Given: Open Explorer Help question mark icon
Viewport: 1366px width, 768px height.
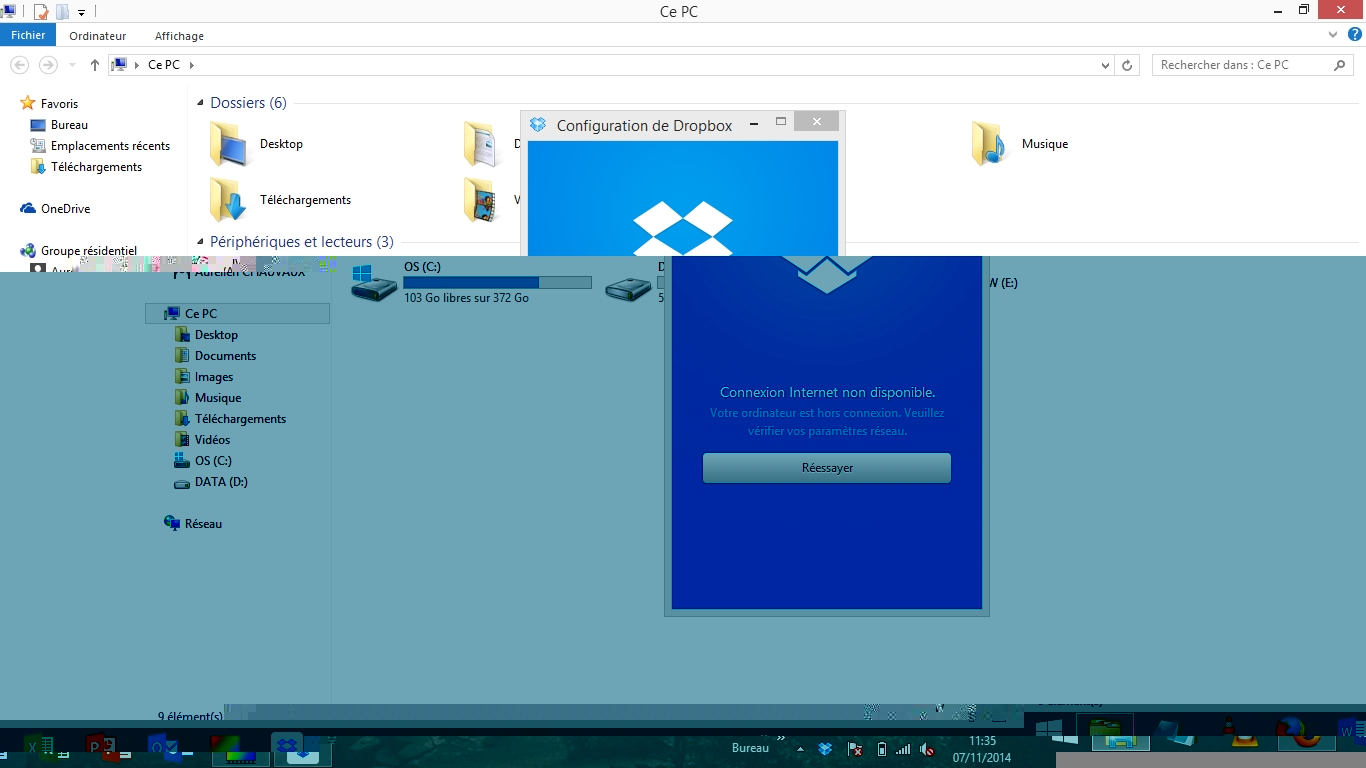Looking at the screenshot, I should pos(1354,35).
